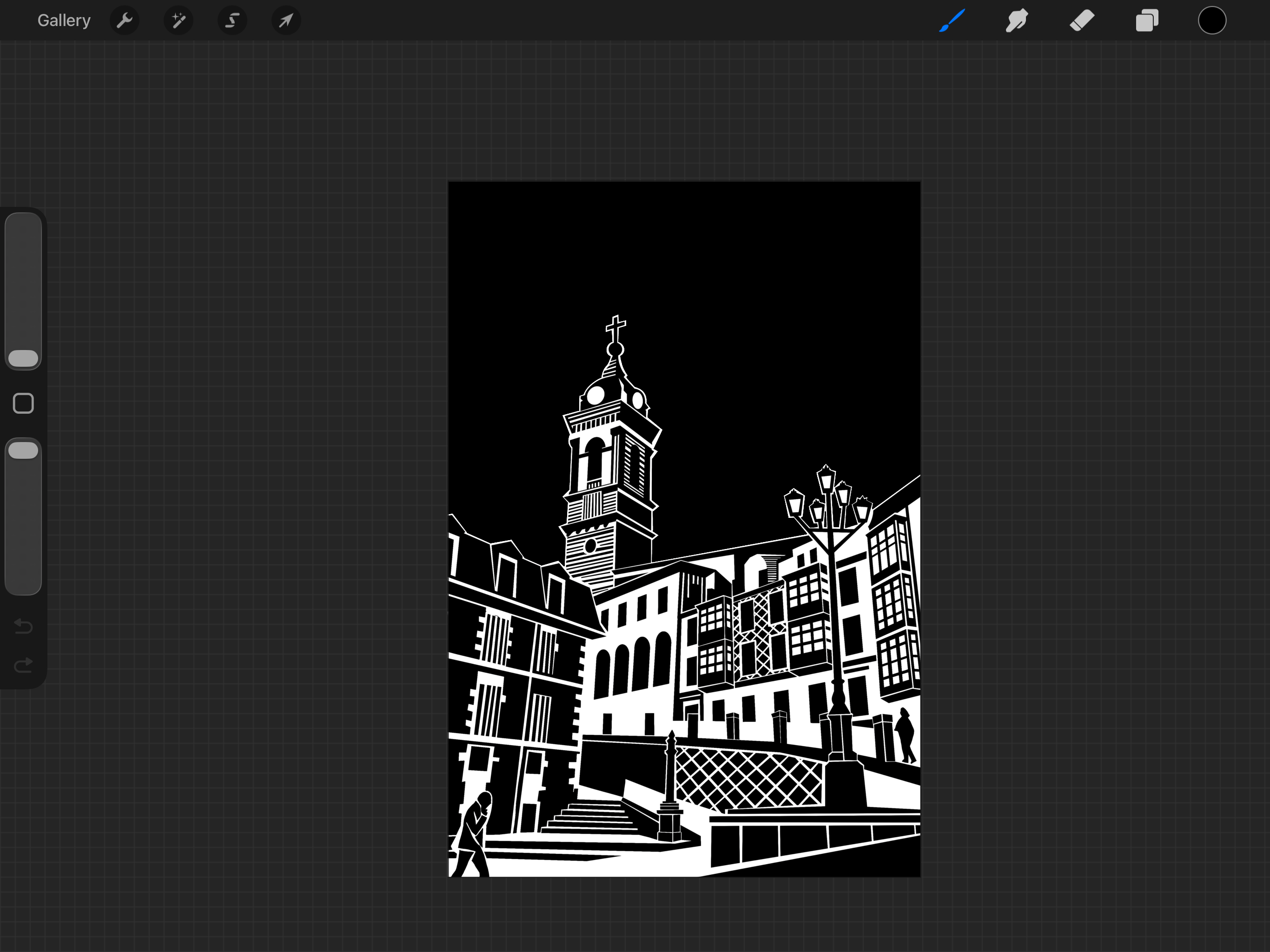Tap the Undo arrow
This screenshot has height=952, width=1270.
click(24, 625)
